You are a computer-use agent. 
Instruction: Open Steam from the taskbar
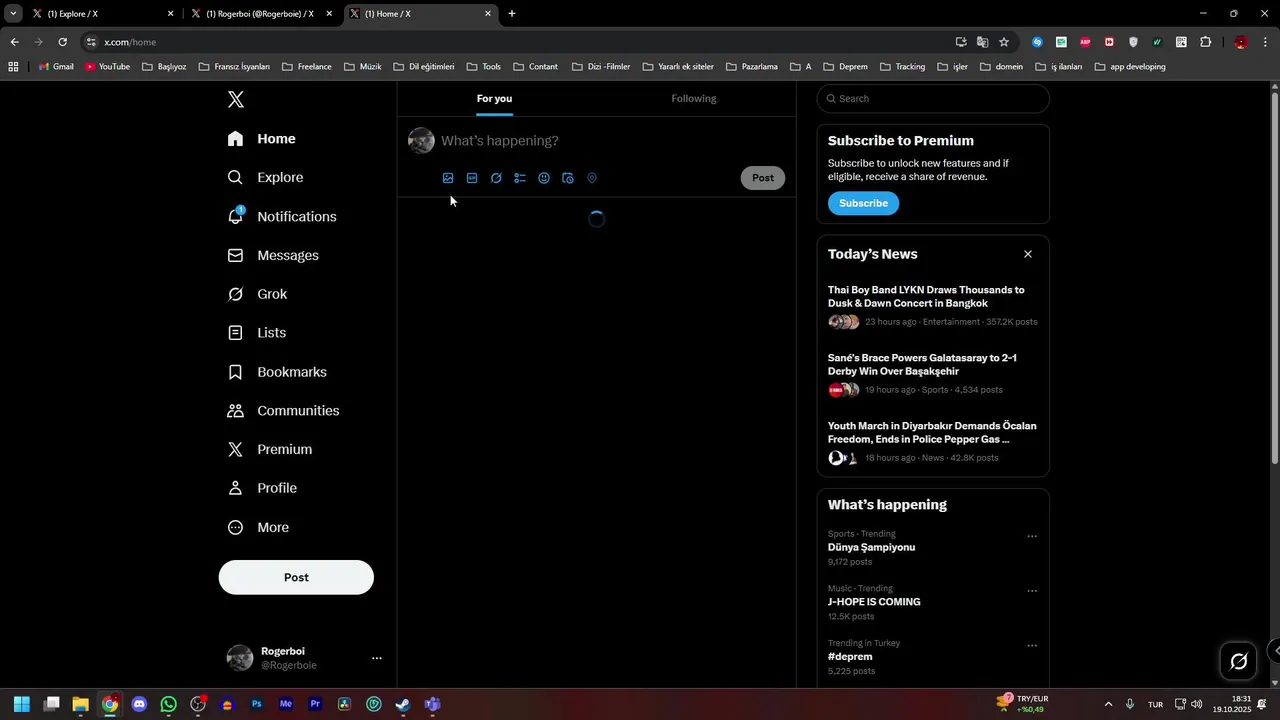click(x=403, y=704)
